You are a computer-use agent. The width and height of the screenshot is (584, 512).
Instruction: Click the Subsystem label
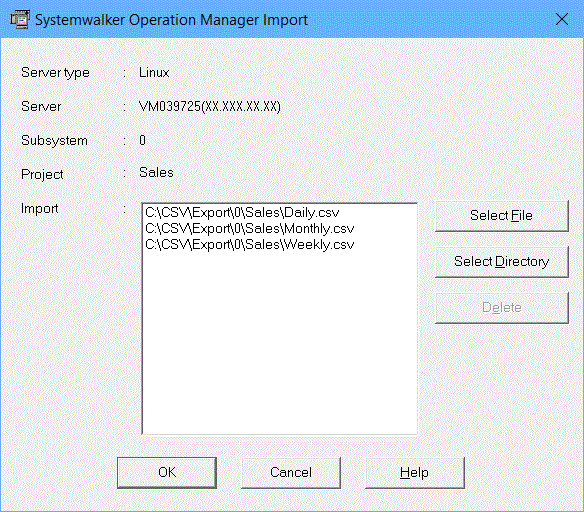coord(54,141)
